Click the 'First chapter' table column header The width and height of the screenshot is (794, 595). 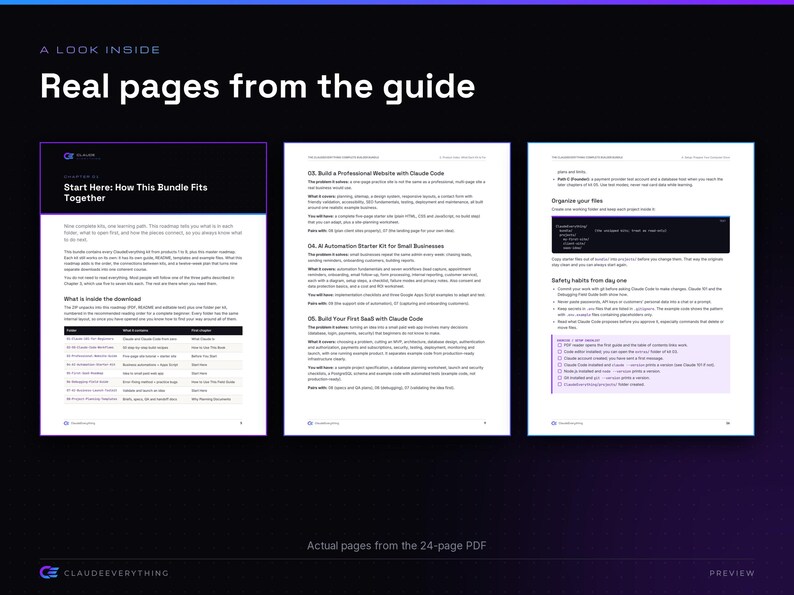tap(201, 331)
